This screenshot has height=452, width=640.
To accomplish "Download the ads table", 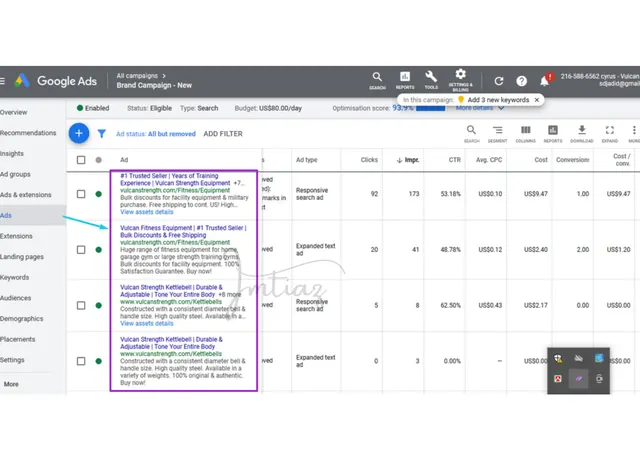I will coord(582,134).
